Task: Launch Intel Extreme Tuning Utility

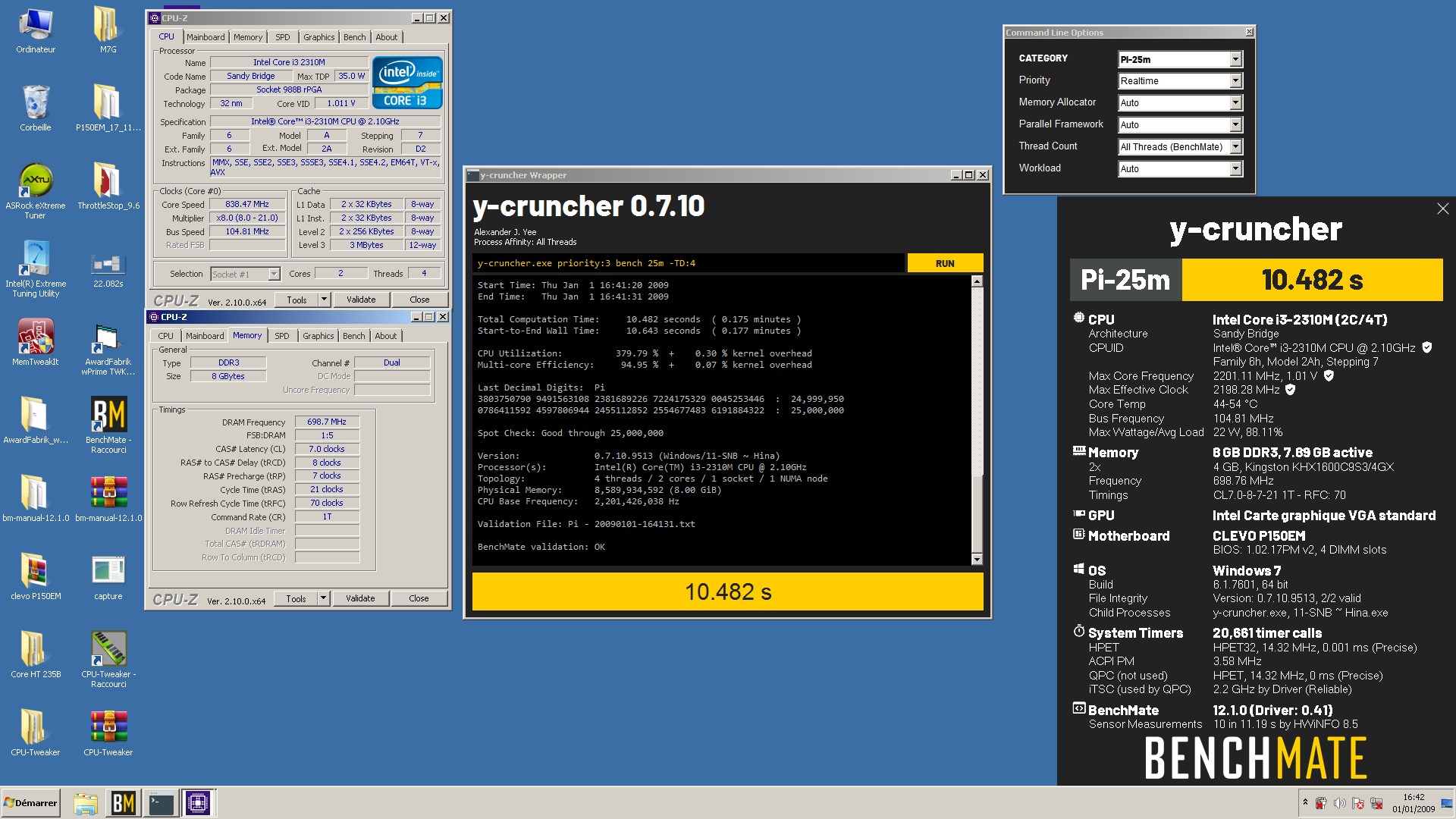Action: [x=36, y=268]
